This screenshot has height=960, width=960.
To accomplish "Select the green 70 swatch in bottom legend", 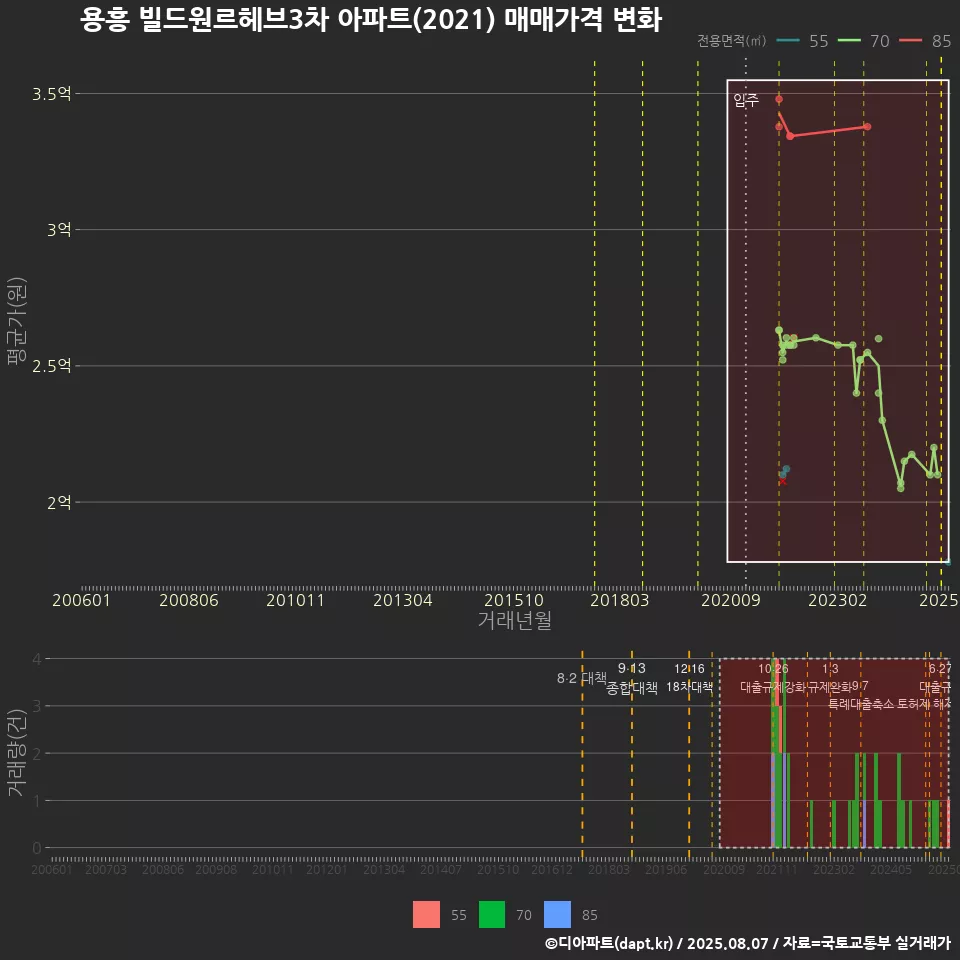I will (492, 915).
